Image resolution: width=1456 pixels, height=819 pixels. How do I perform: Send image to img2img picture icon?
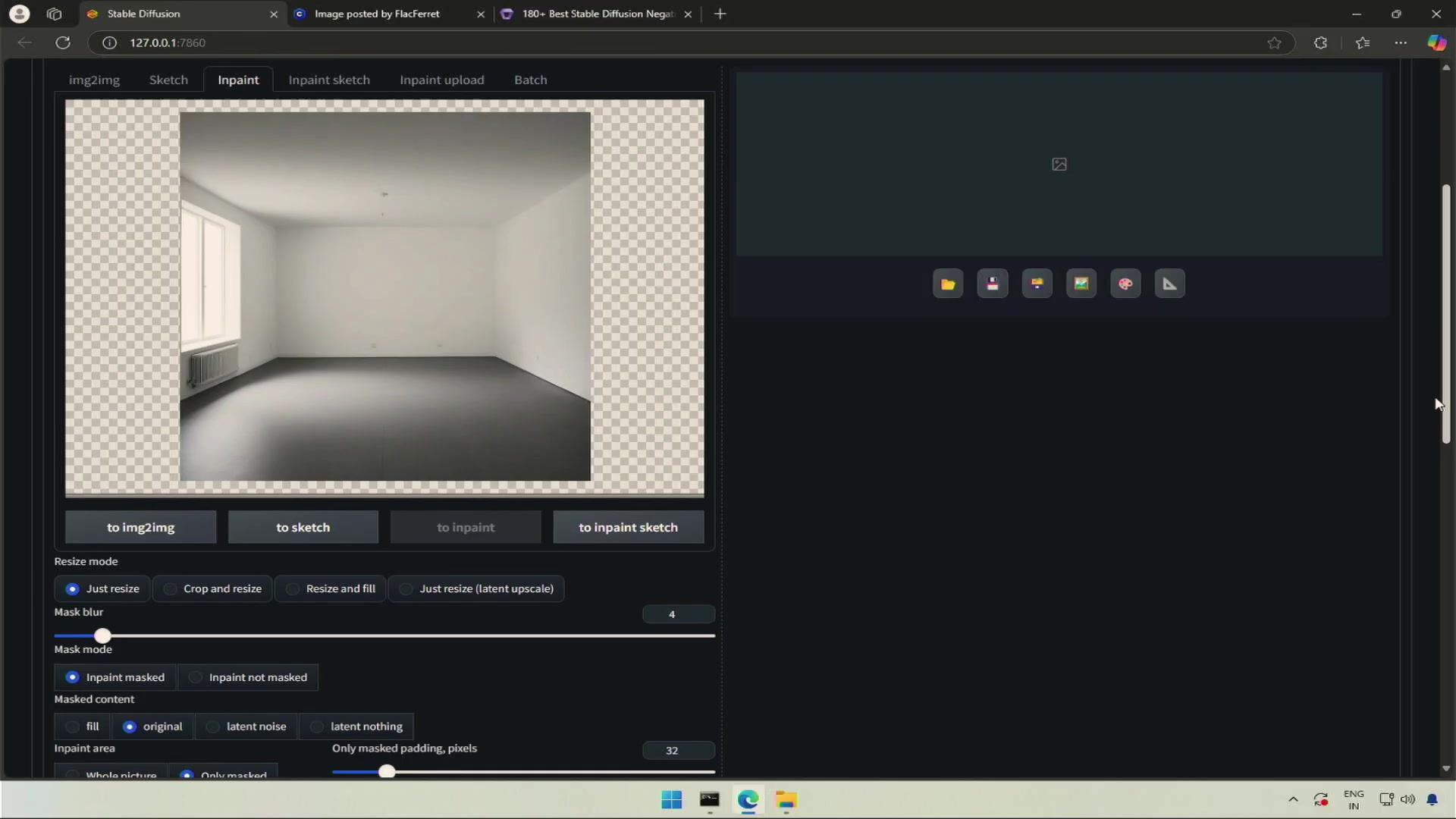point(1081,284)
